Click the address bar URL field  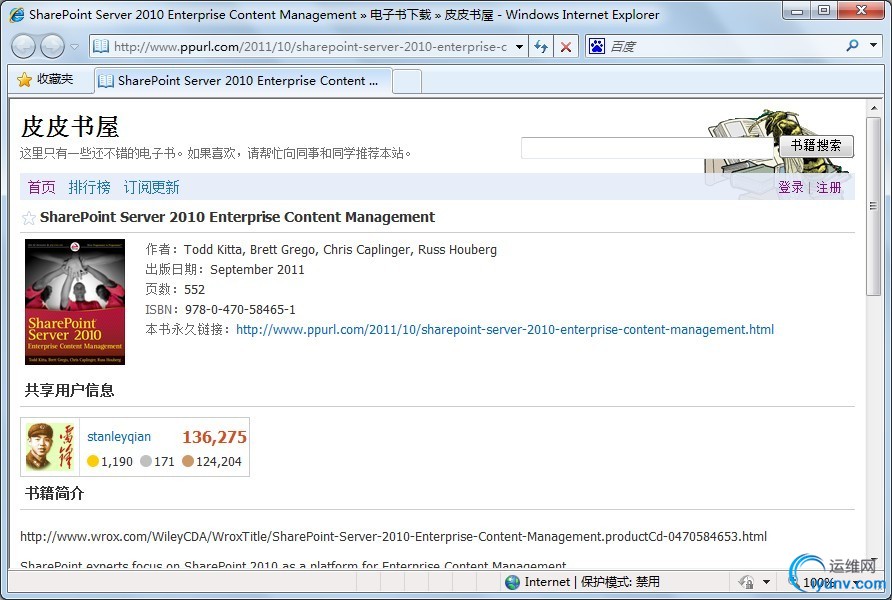pyautogui.click(x=312, y=47)
